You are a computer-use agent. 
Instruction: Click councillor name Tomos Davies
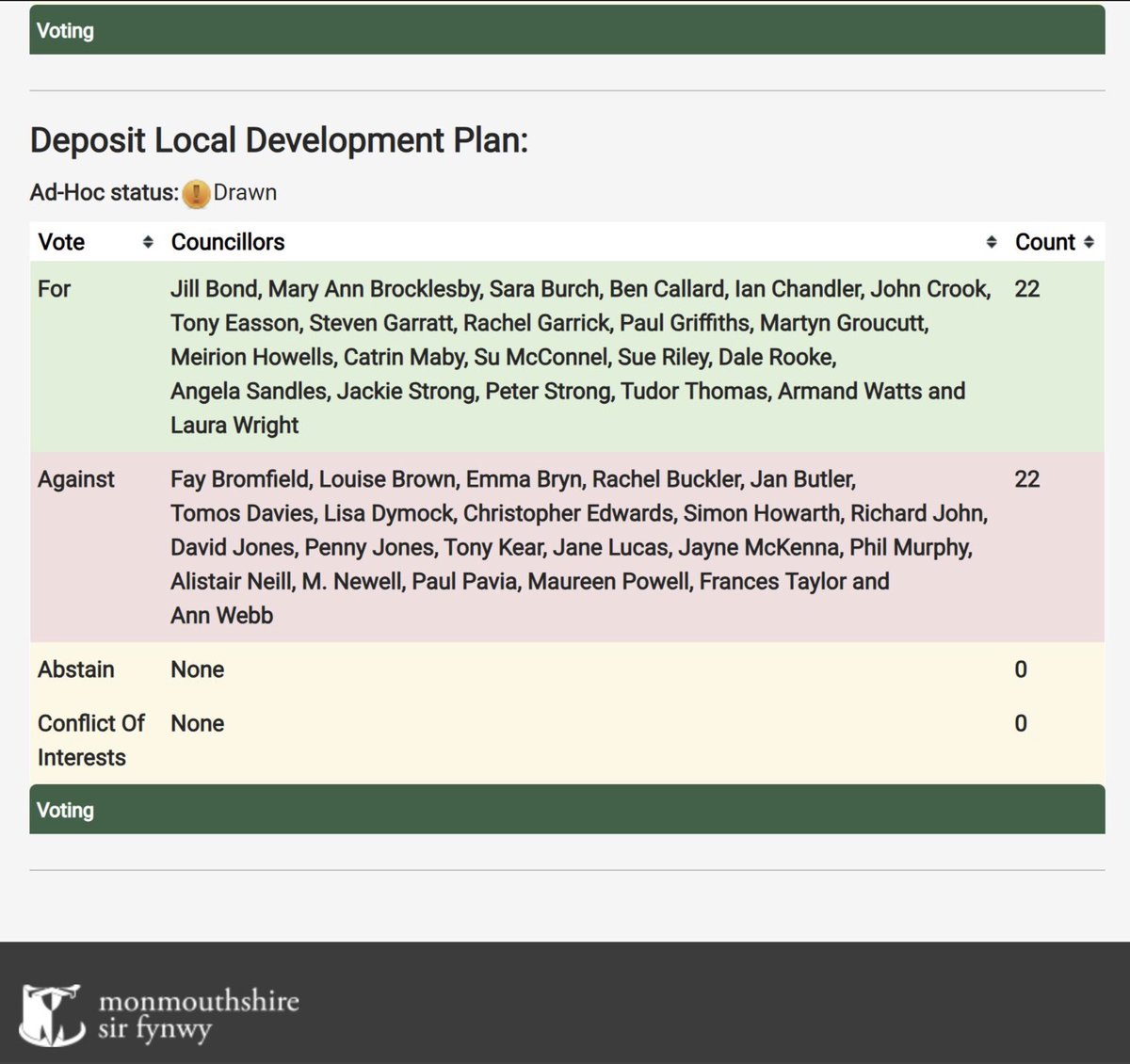click(241, 513)
